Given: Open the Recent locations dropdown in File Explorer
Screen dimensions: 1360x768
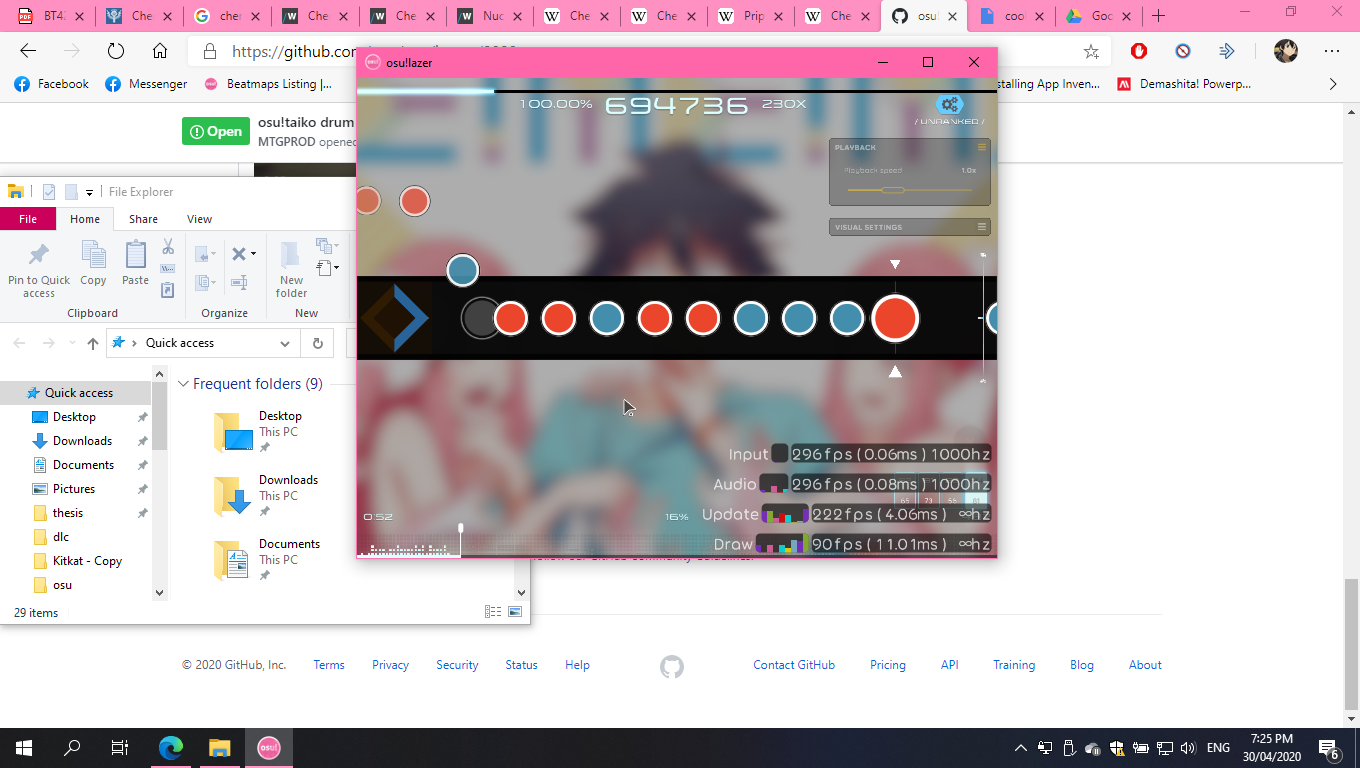Looking at the screenshot, I should pyautogui.click(x=70, y=343).
